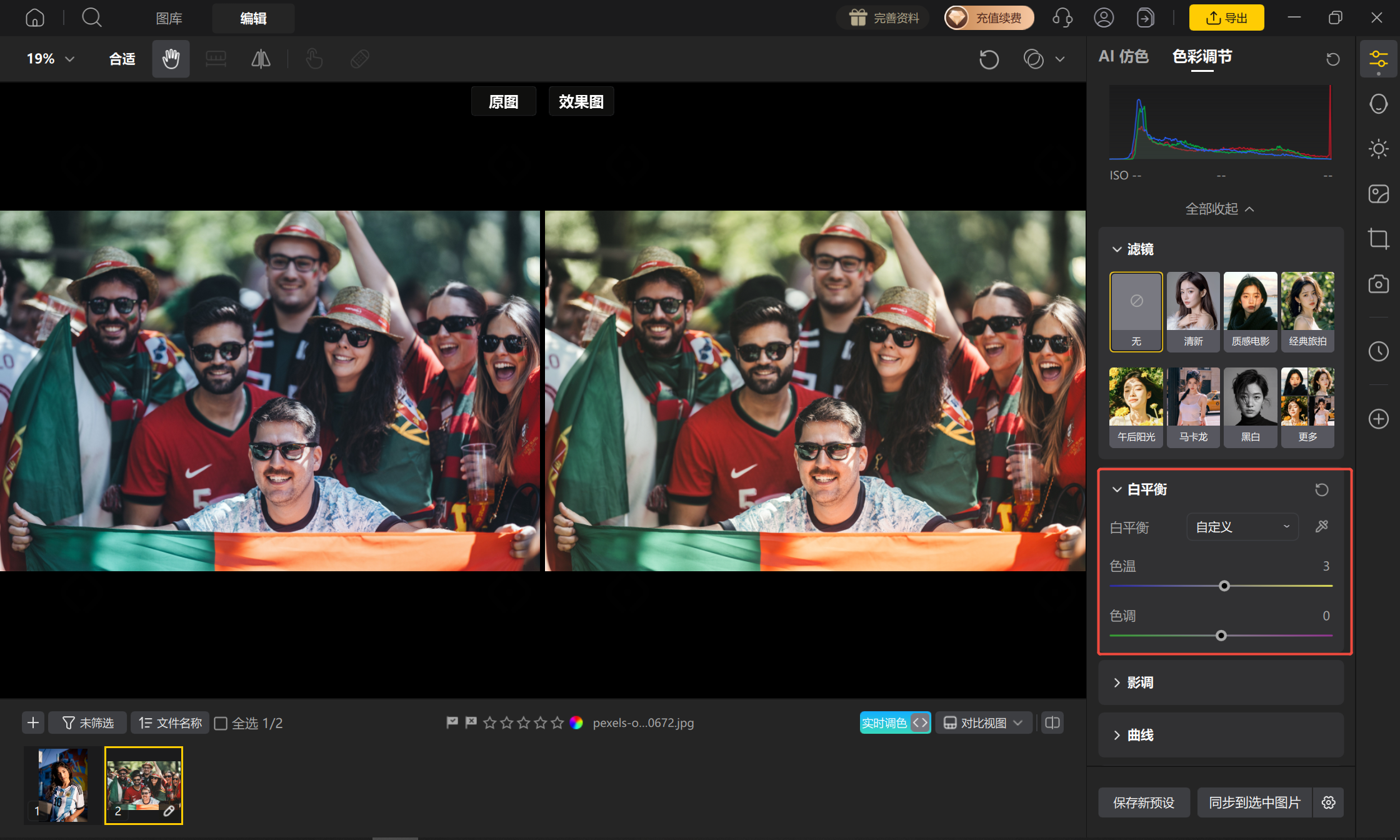Click the flip mirror icon in toolbar
The image size is (1400, 840).
(x=261, y=59)
